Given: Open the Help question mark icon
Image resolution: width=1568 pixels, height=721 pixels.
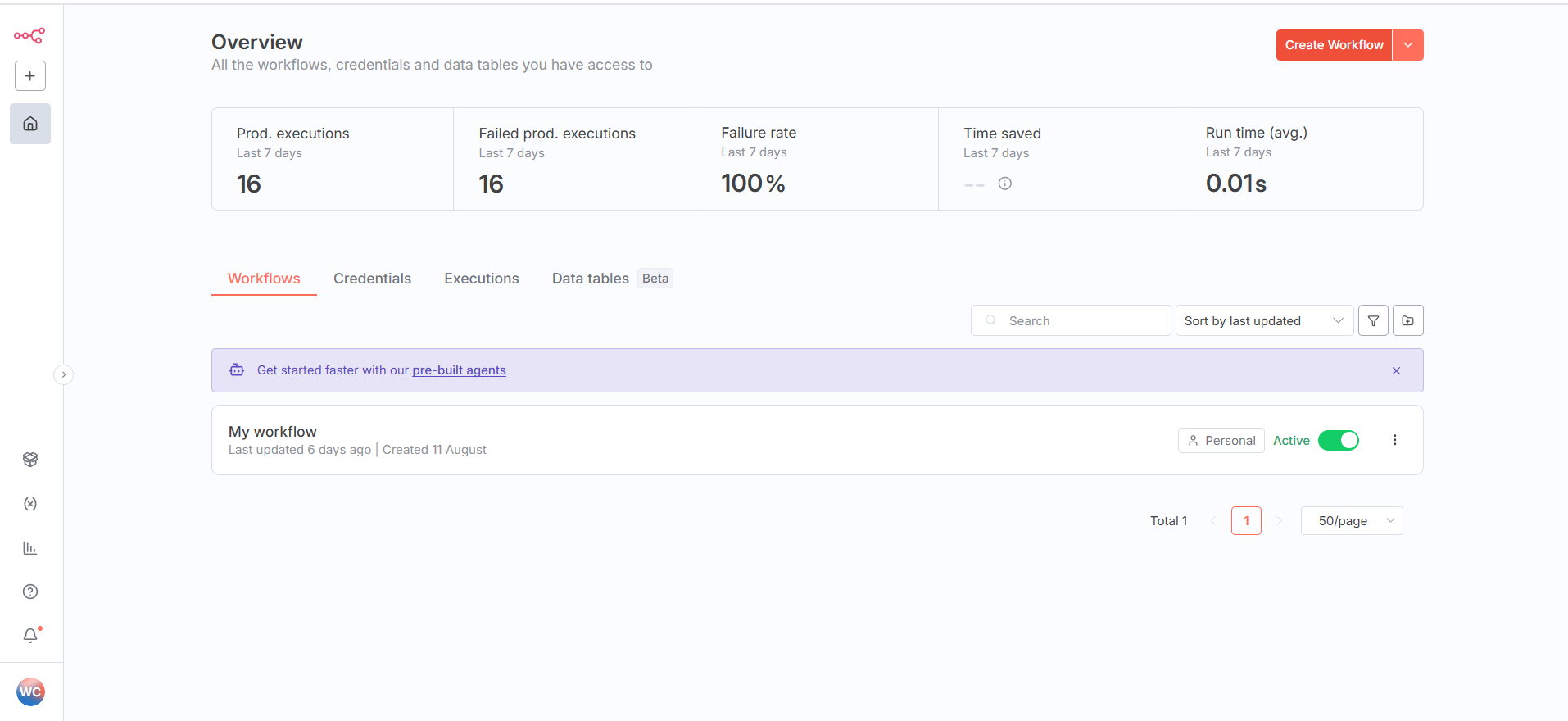Looking at the screenshot, I should 30,592.
